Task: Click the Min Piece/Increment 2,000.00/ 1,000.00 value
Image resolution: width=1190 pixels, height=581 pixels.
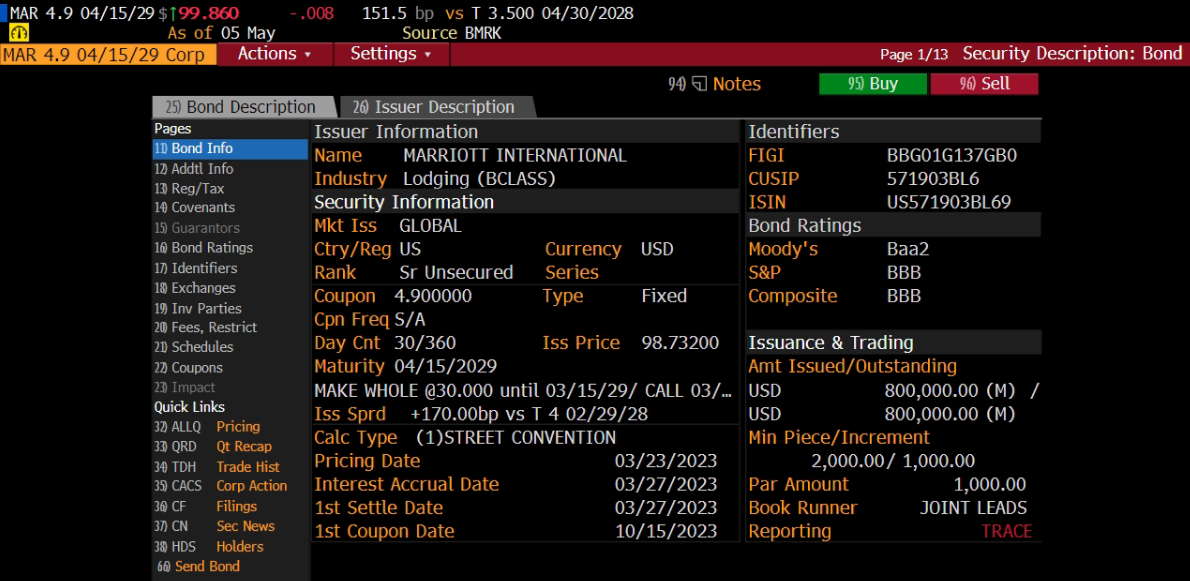Action: (x=893, y=461)
